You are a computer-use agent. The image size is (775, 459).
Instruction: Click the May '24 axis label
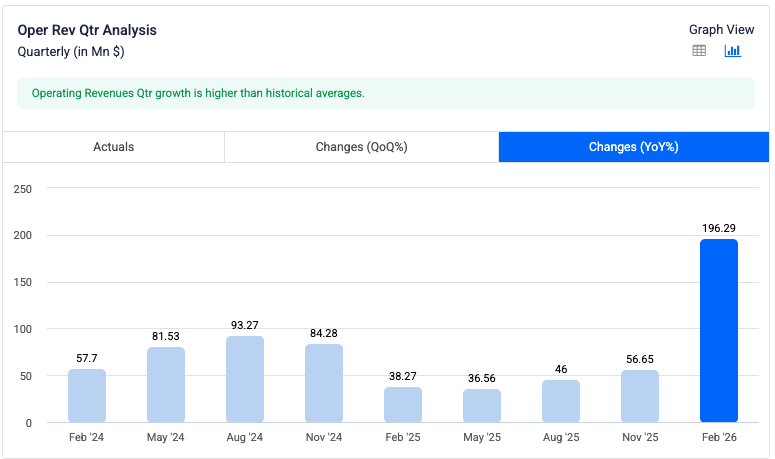tap(166, 437)
